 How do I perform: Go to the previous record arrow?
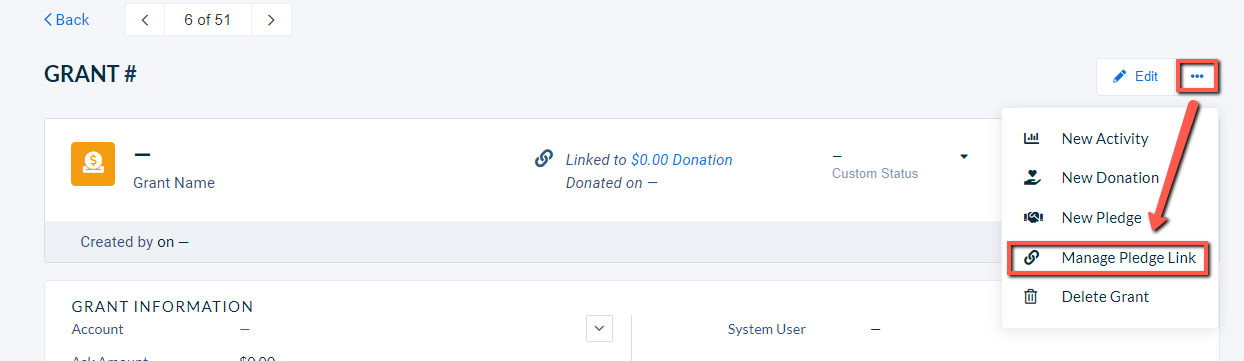pos(145,20)
